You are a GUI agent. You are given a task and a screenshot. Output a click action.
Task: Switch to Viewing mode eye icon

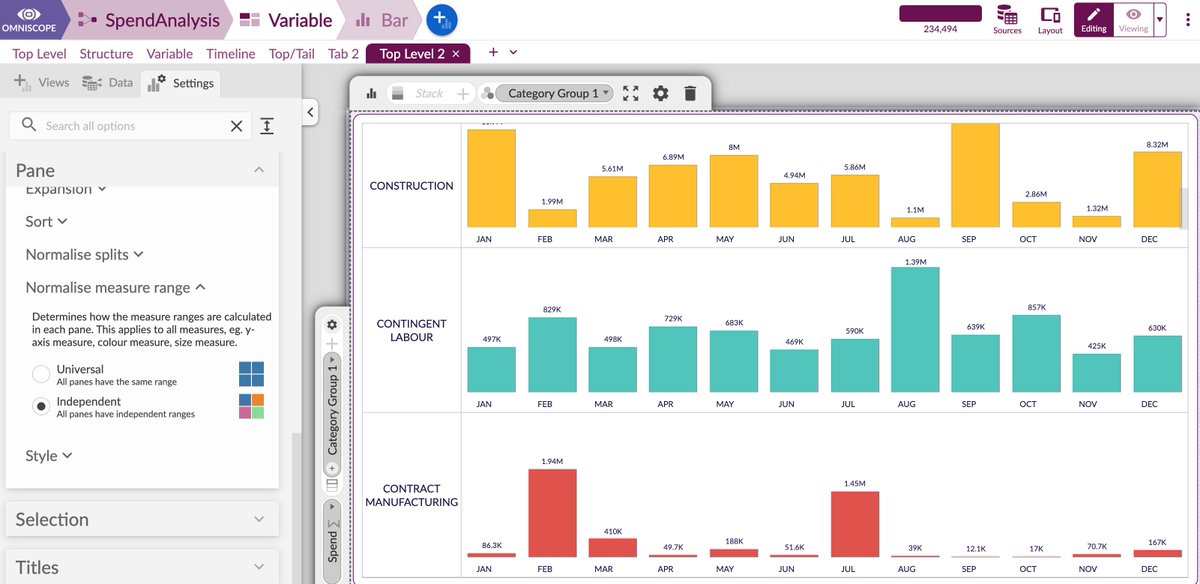pyautogui.click(x=1133, y=19)
